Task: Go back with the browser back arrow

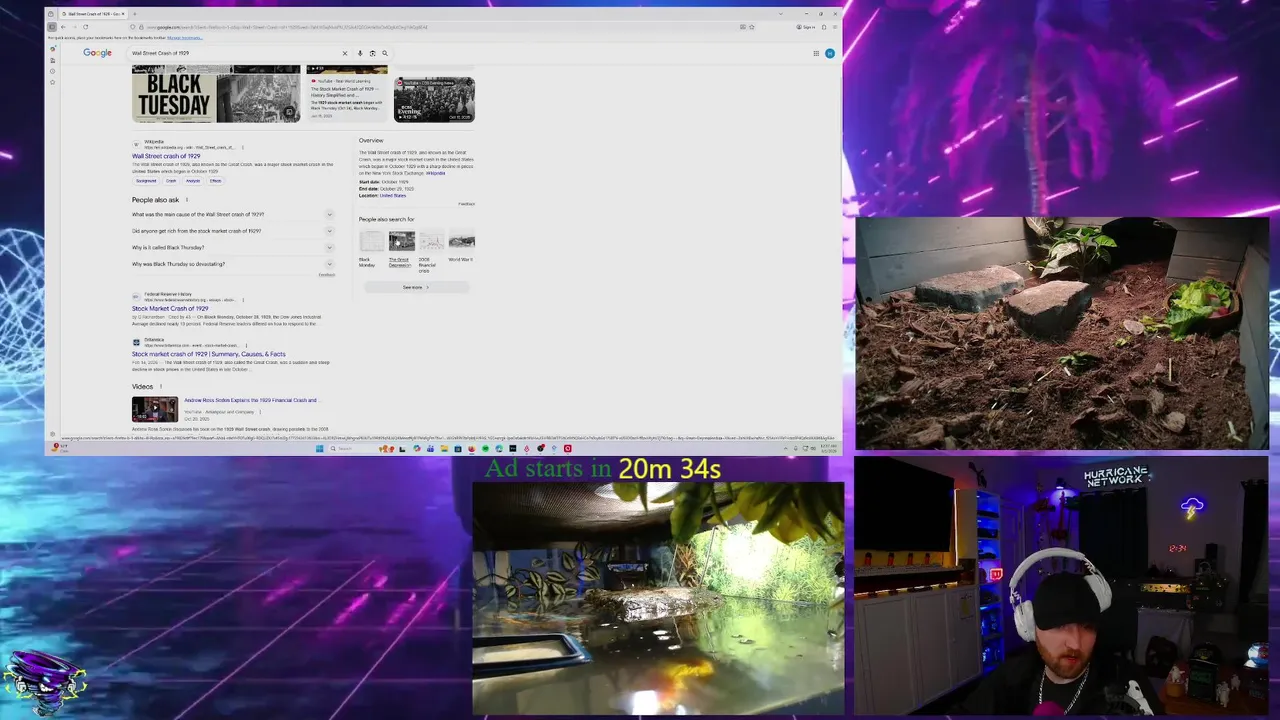Action: (x=62, y=27)
